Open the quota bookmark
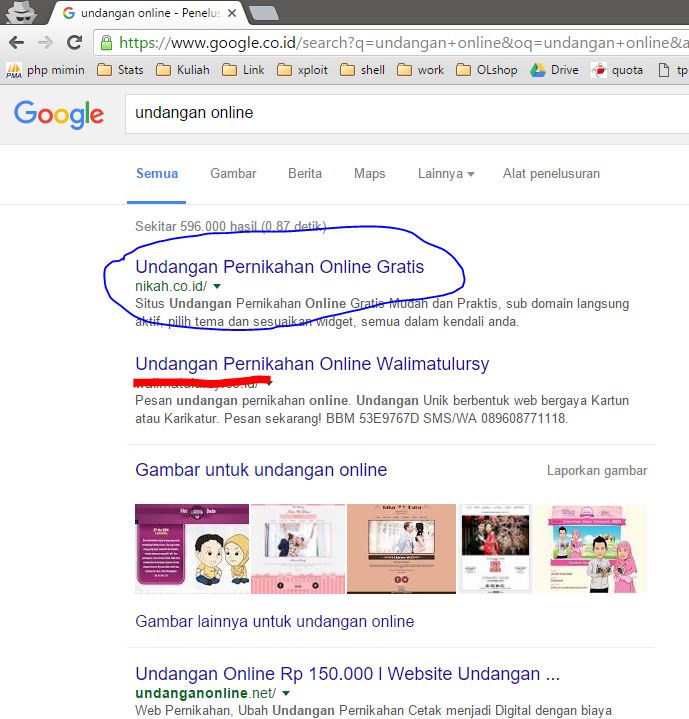689x719 pixels. point(621,70)
